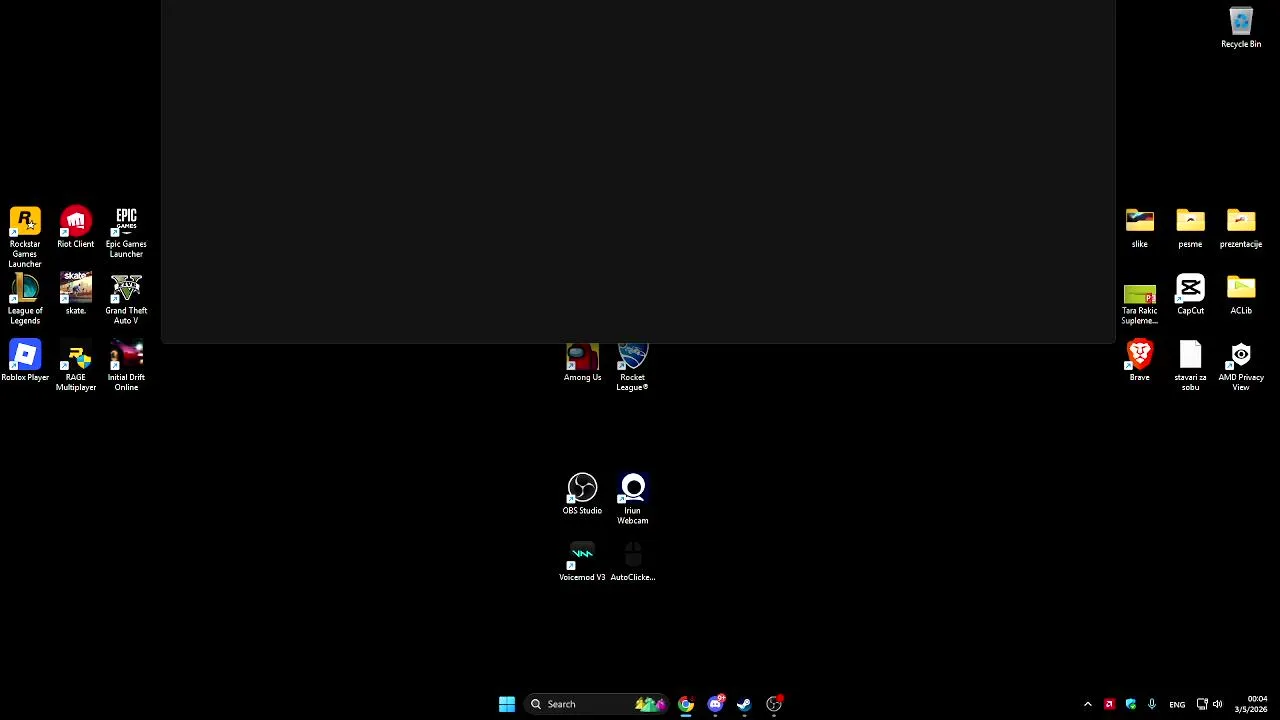Select the slike folder

(x=1140, y=228)
